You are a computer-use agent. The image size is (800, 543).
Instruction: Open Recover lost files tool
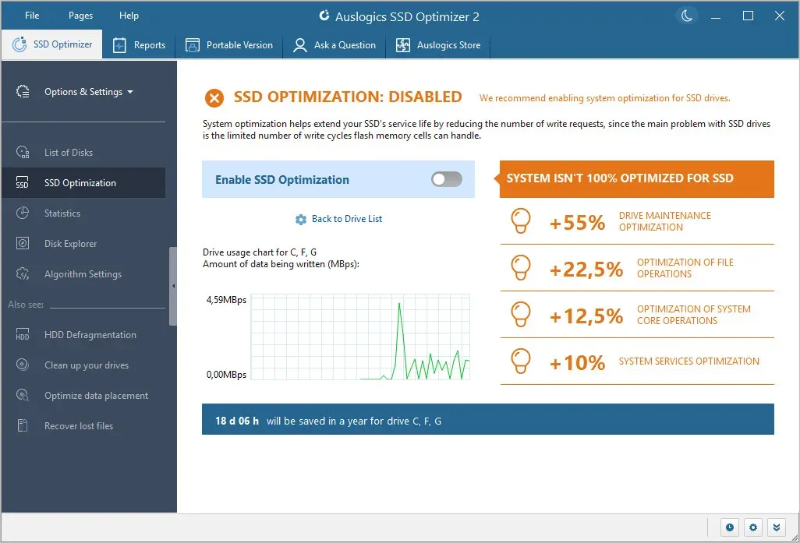pos(78,426)
